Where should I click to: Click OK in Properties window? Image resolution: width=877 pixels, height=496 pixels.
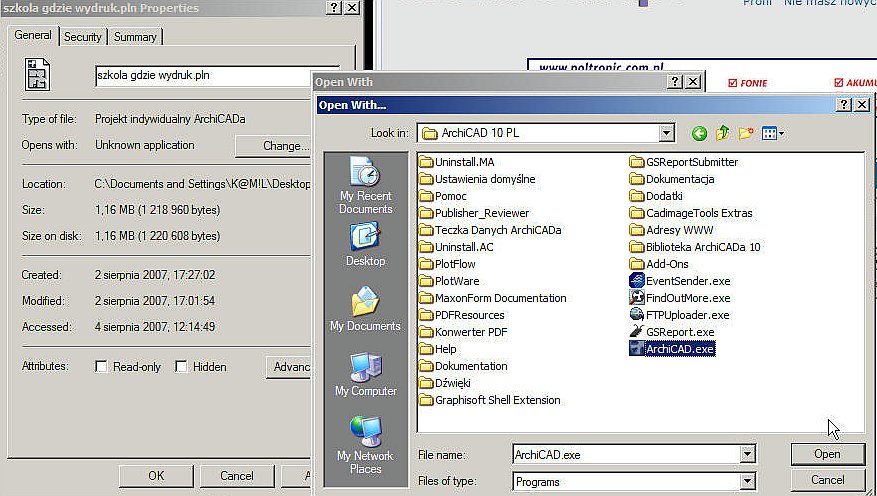156,476
